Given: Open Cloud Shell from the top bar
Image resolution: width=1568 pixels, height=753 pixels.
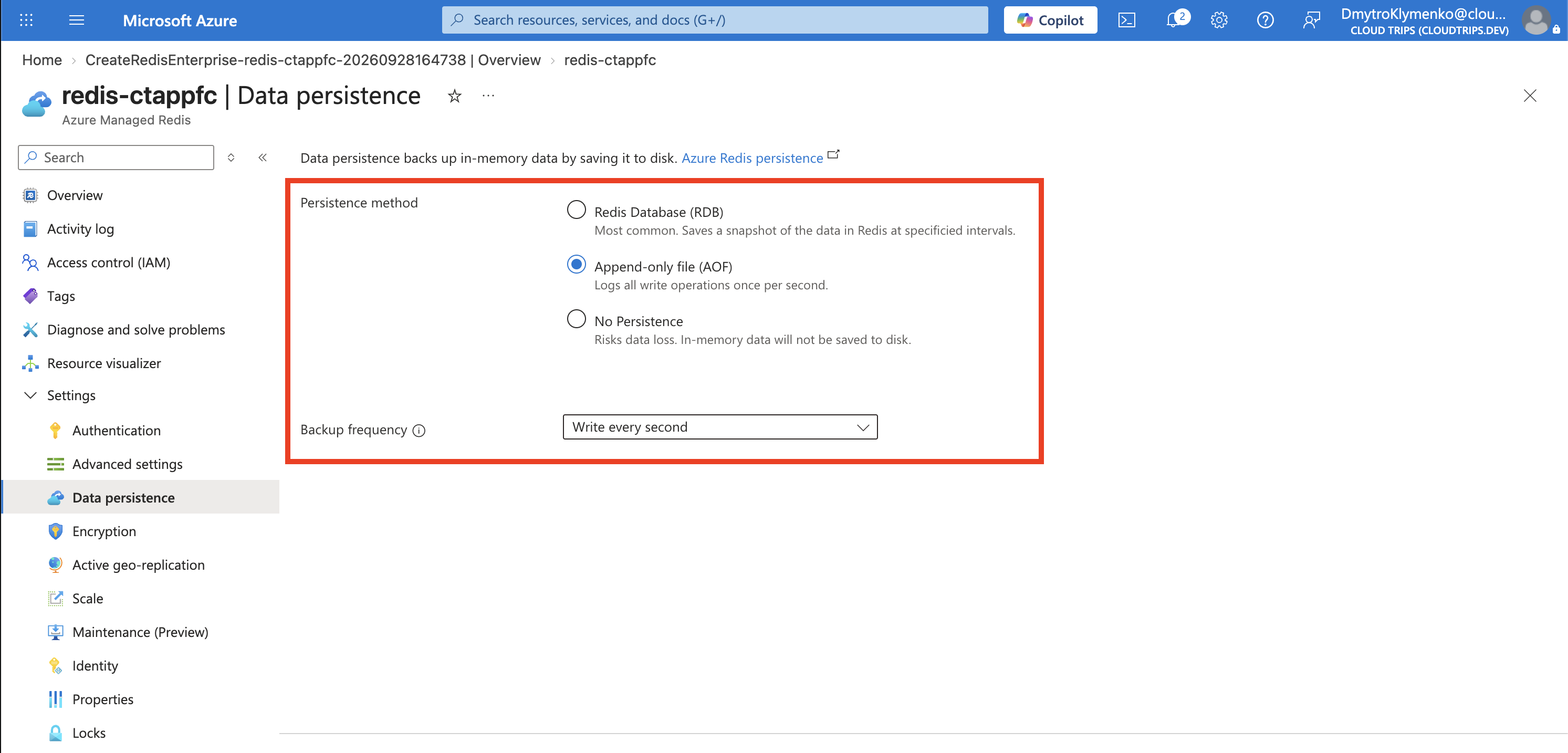Looking at the screenshot, I should pyautogui.click(x=1127, y=20).
